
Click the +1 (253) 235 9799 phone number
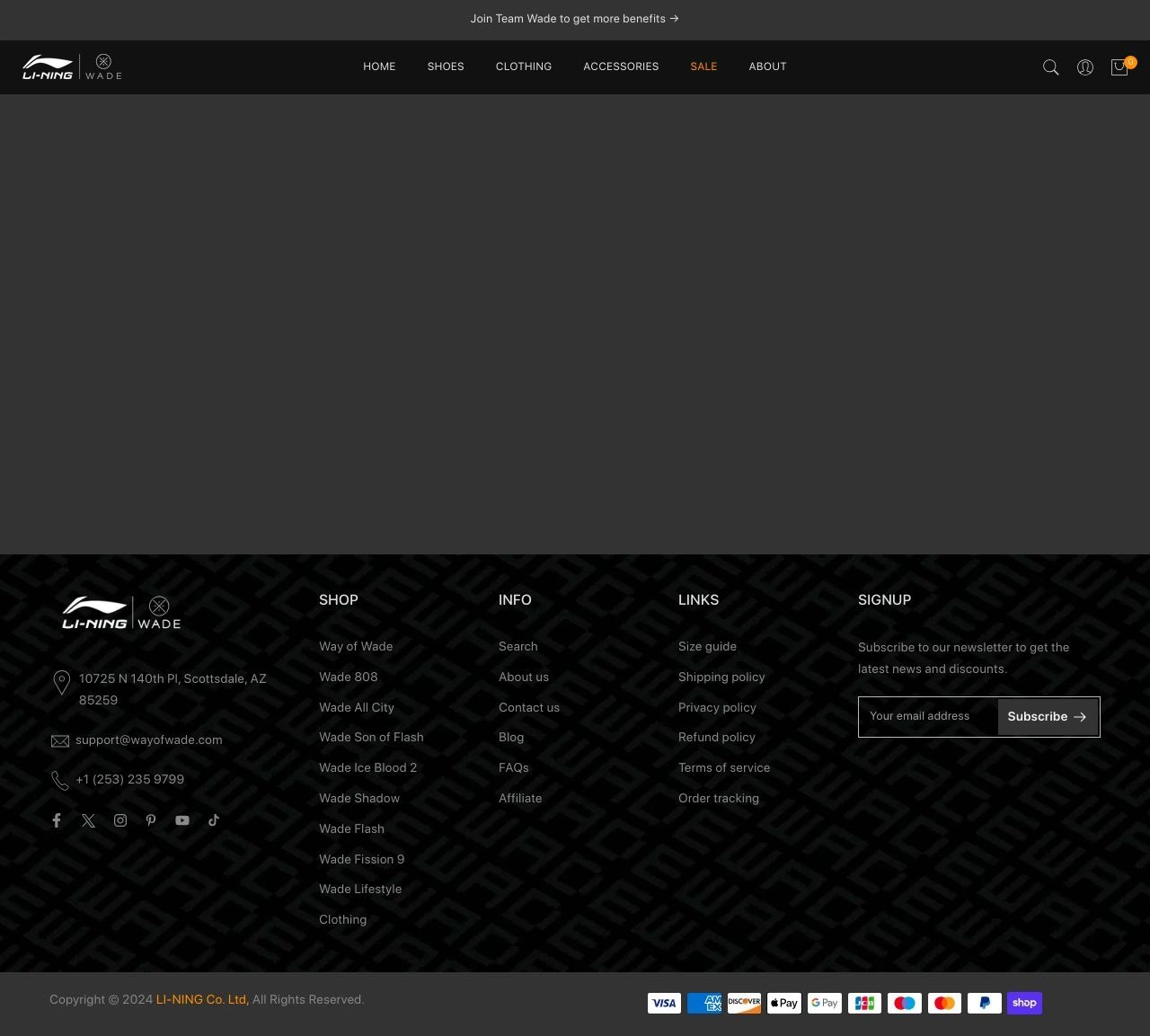[130, 780]
